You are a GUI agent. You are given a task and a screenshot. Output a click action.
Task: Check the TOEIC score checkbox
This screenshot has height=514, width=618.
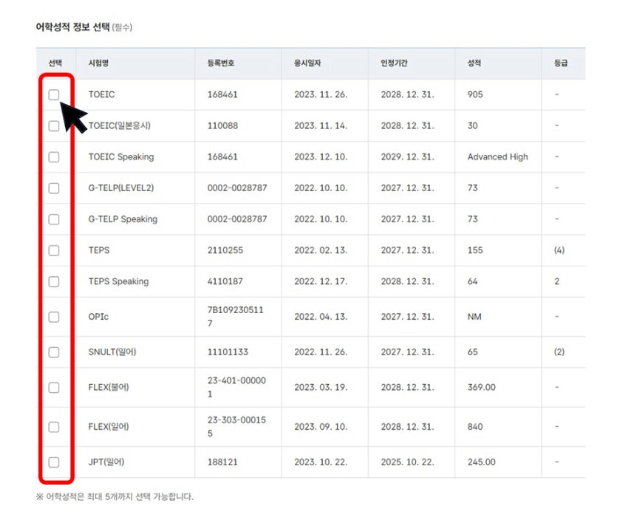(54, 95)
